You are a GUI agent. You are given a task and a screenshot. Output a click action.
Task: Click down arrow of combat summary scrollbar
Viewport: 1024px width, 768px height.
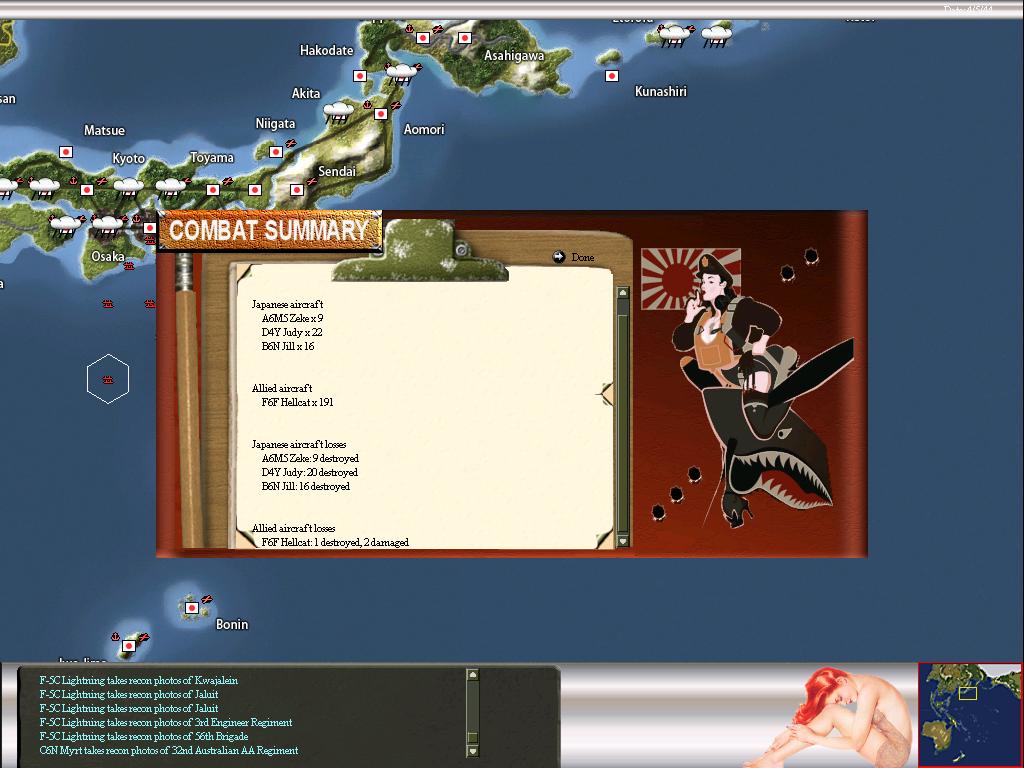622,541
